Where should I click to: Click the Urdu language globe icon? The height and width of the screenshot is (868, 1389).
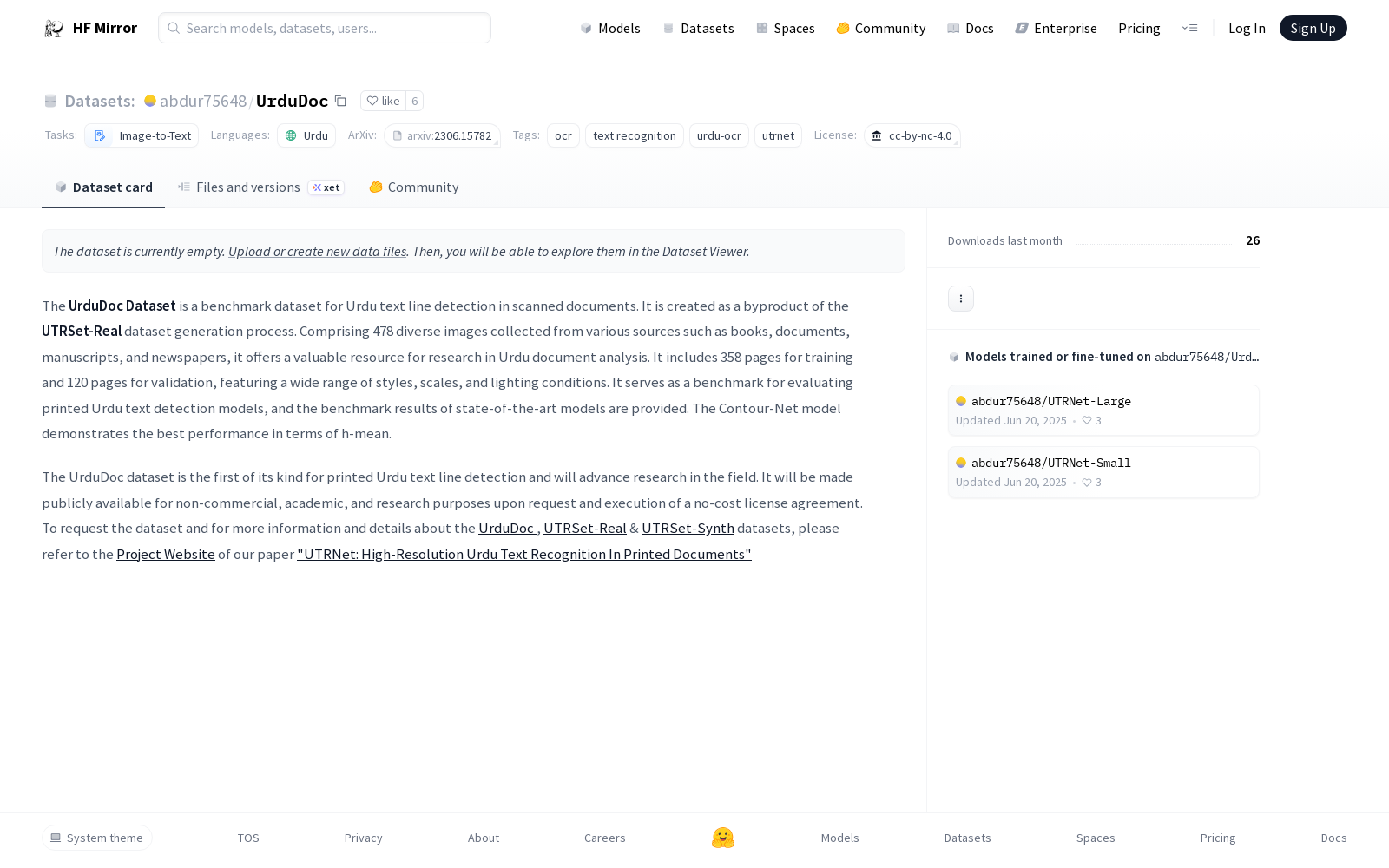291,135
